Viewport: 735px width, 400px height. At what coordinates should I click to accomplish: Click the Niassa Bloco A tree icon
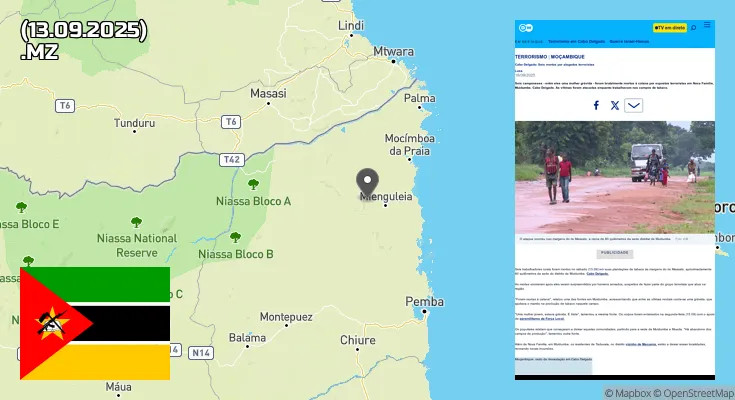[252, 184]
